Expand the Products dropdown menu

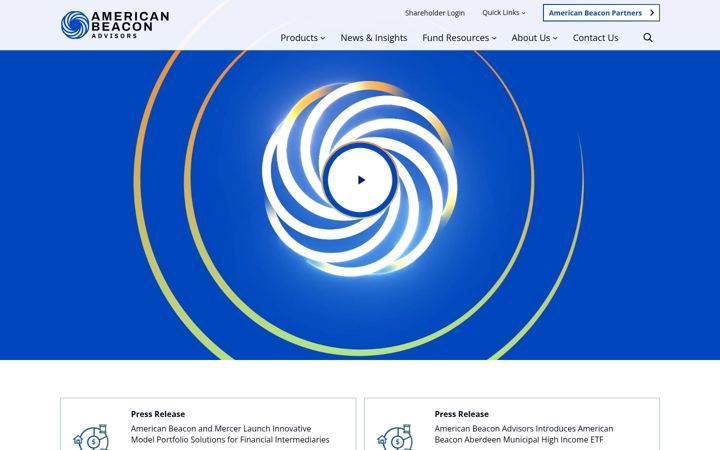tap(303, 38)
